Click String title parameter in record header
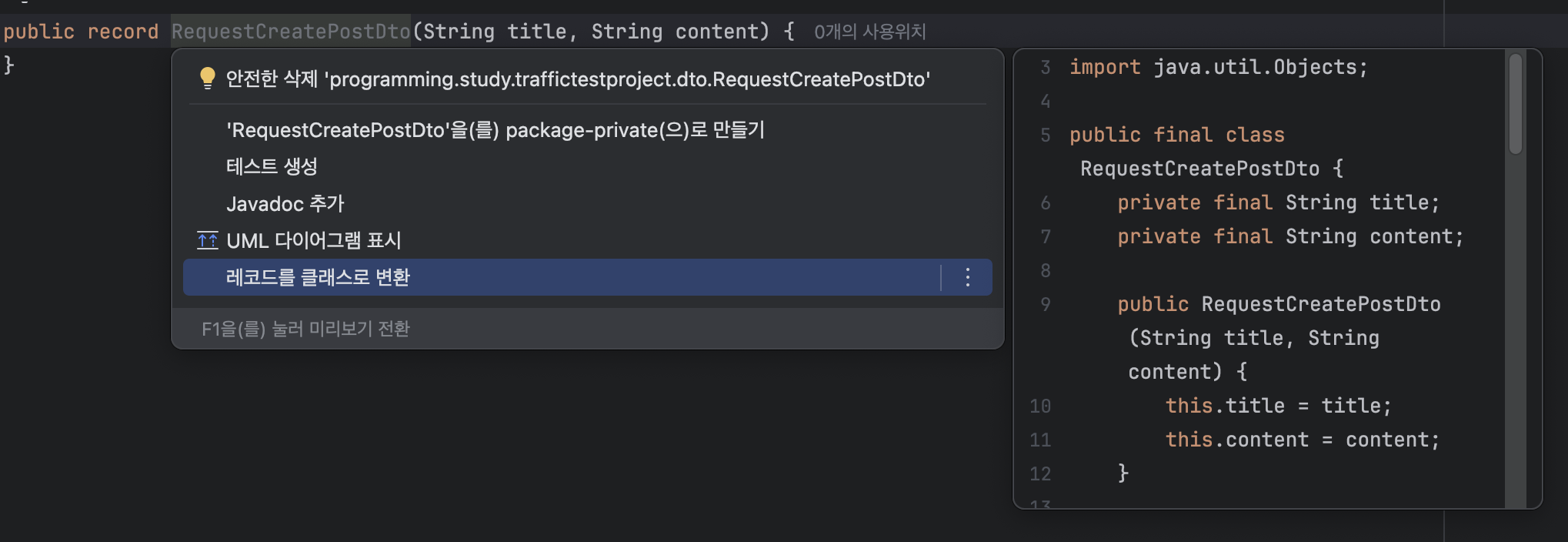1568x542 pixels. pos(495,32)
